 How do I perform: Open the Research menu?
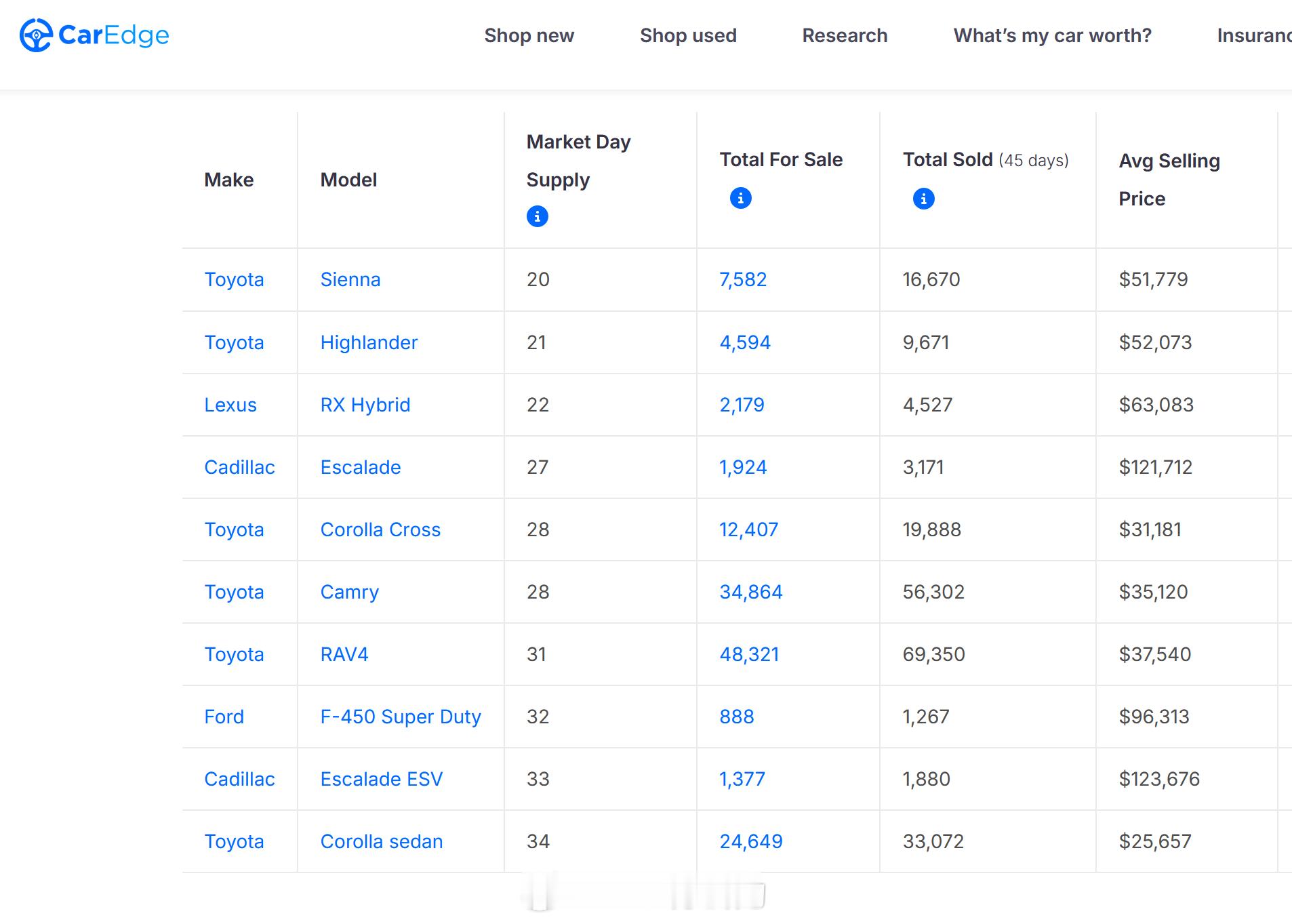pyautogui.click(x=845, y=35)
